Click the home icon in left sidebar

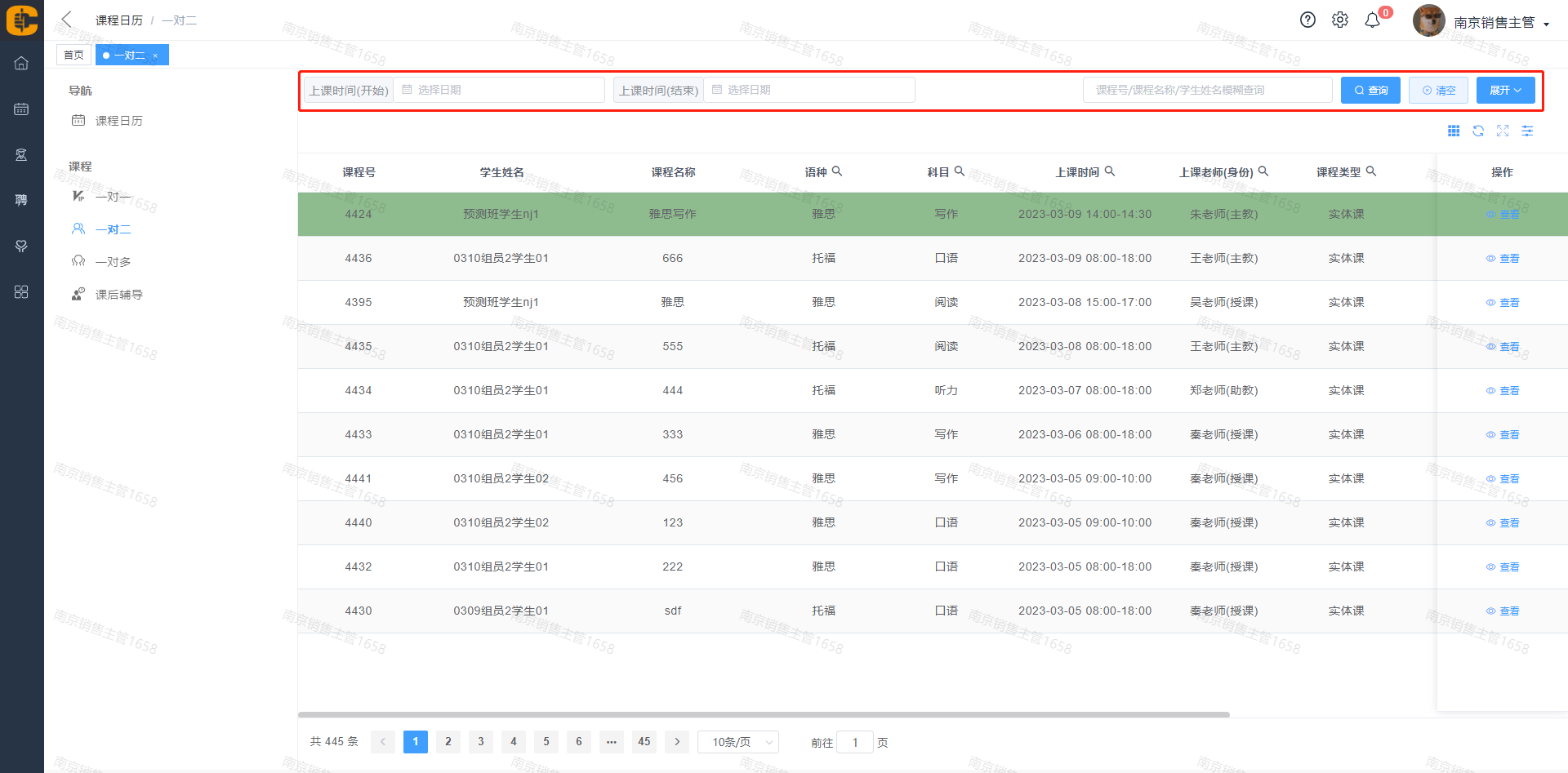coord(21,64)
